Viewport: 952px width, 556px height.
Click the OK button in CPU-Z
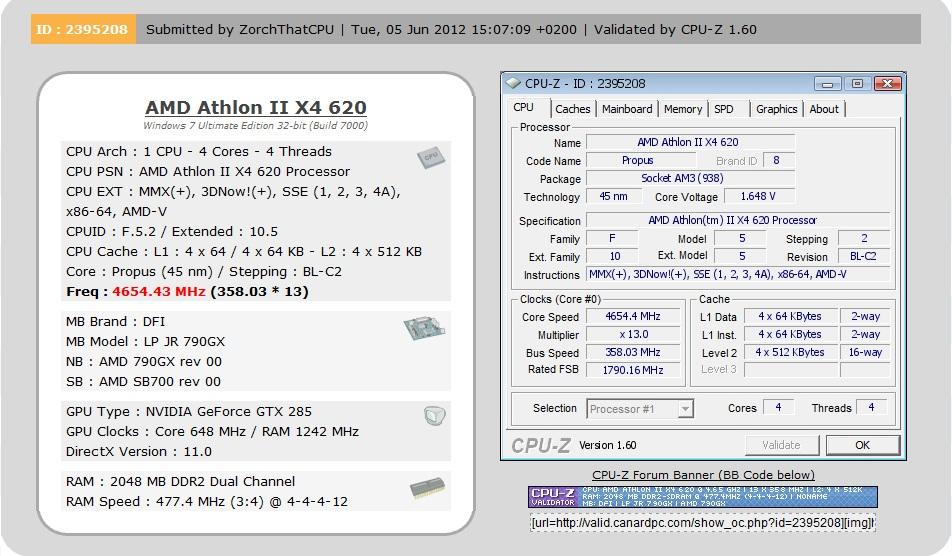click(862, 445)
